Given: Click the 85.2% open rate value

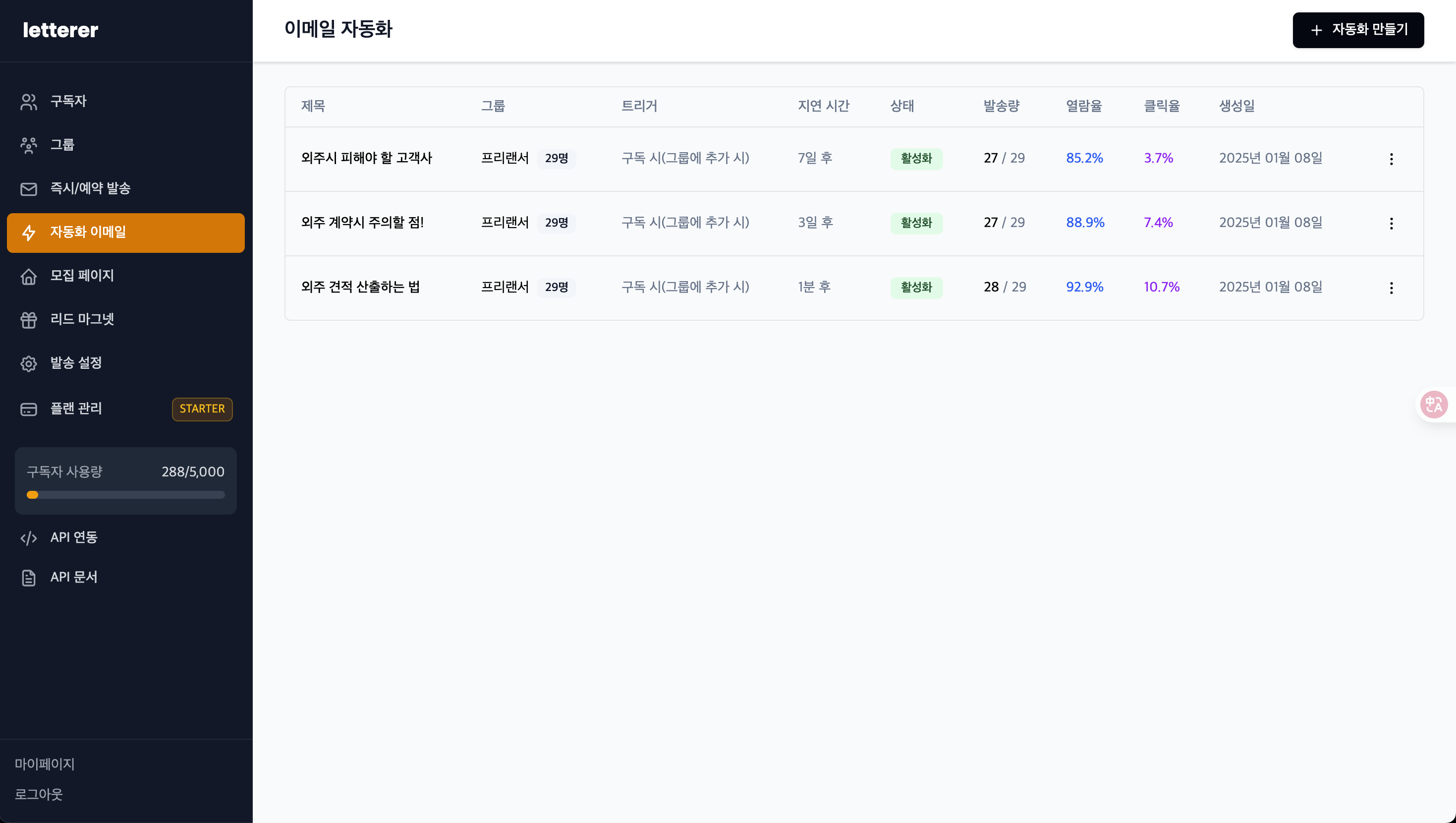Looking at the screenshot, I should coord(1084,158).
